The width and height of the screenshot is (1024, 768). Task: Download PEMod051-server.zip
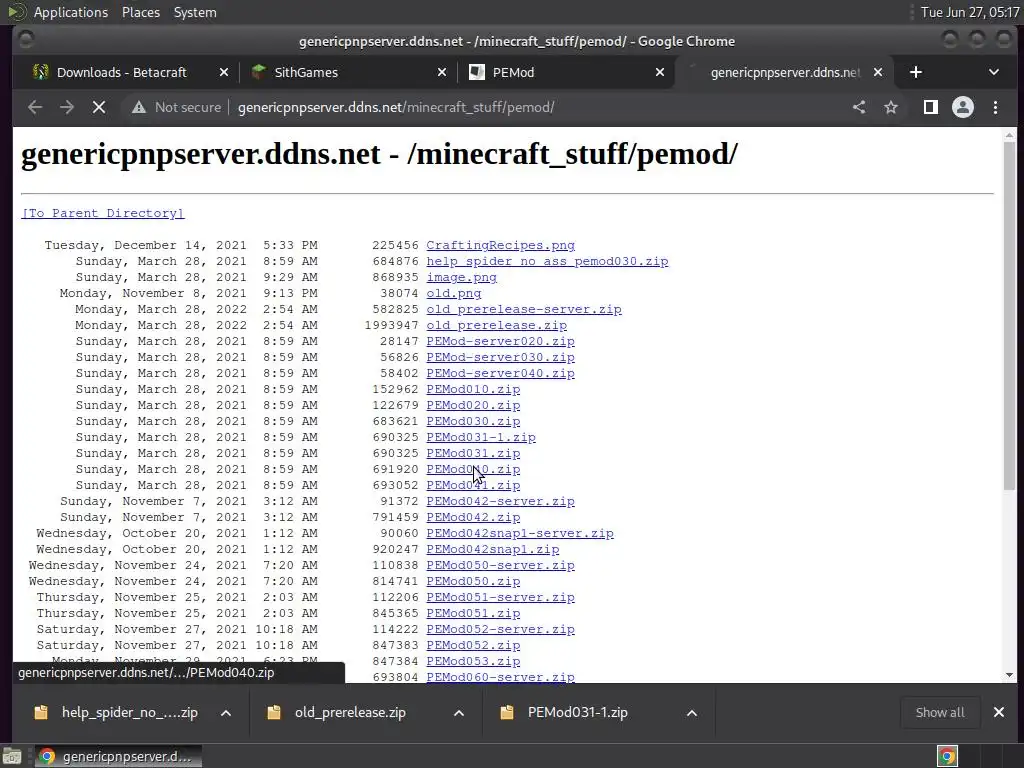500,597
